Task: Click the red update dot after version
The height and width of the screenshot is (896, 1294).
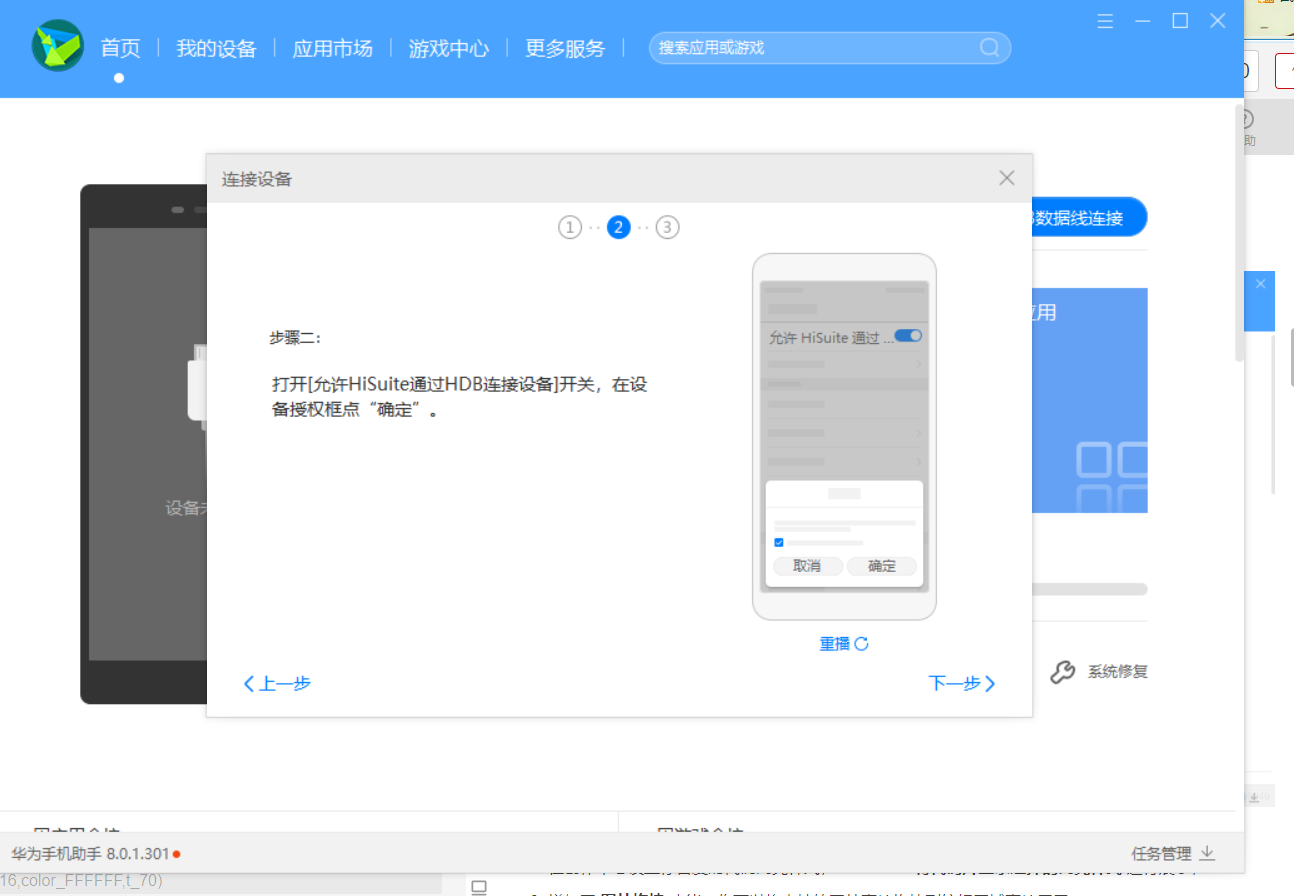Action: [x=177, y=854]
